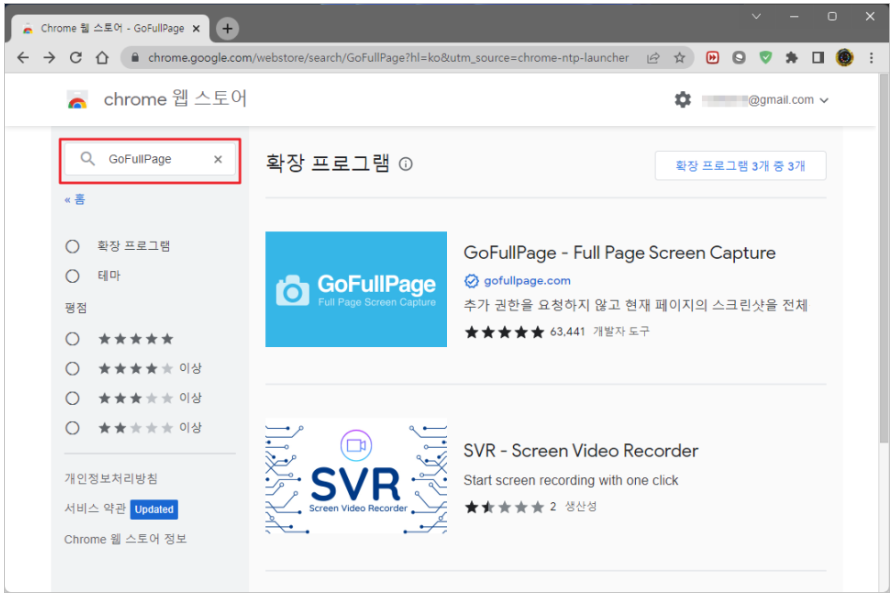Open web store settings gear
Screen dimensions: 894x597
[x=682, y=100]
